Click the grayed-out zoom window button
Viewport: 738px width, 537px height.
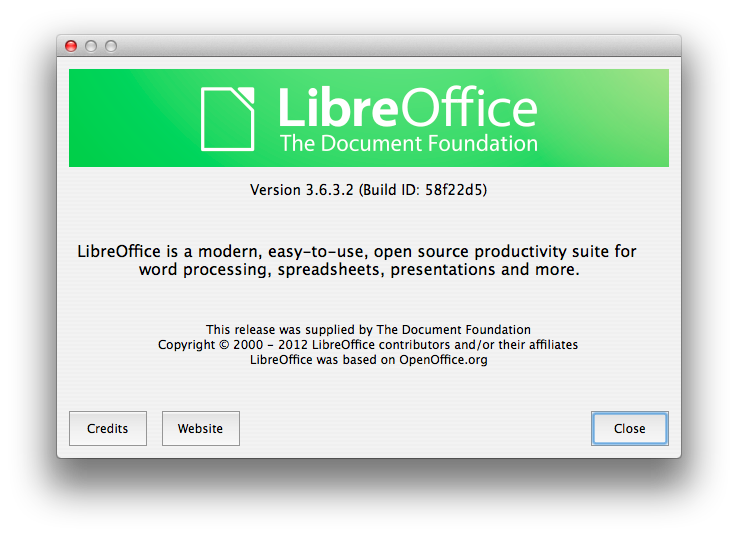pyautogui.click(x=111, y=46)
